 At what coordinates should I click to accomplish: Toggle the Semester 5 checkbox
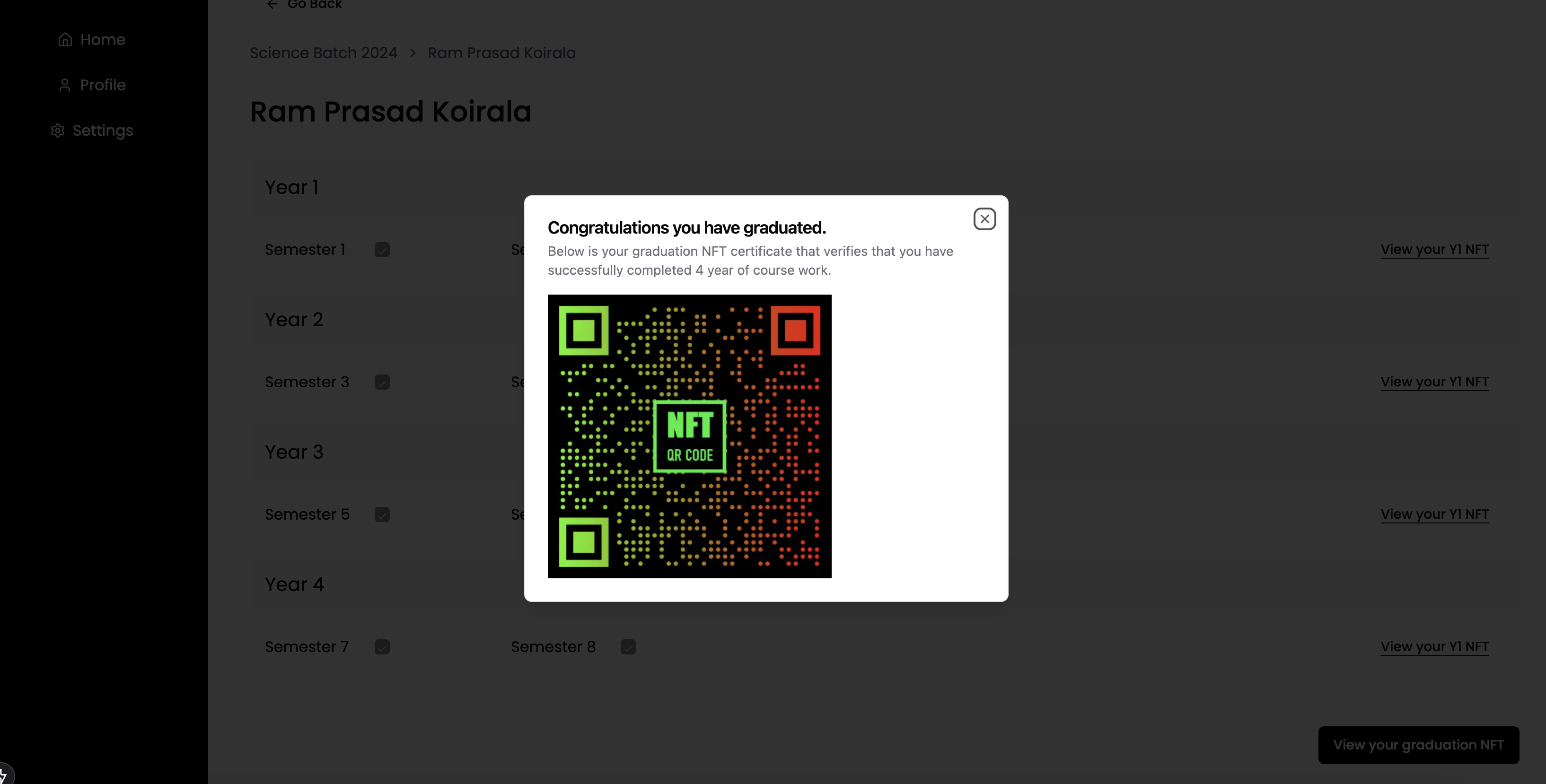pos(382,514)
